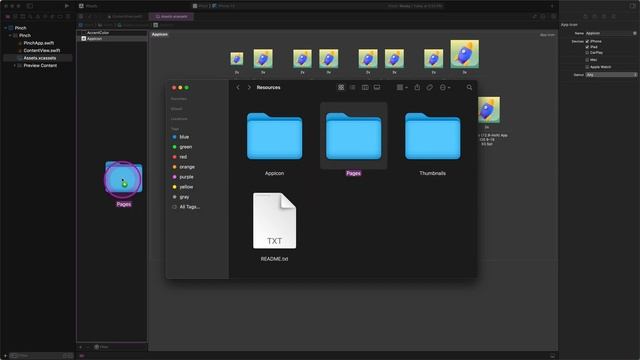
Task: Open the Gamut dropdown in inspector
Action: (x=611, y=75)
